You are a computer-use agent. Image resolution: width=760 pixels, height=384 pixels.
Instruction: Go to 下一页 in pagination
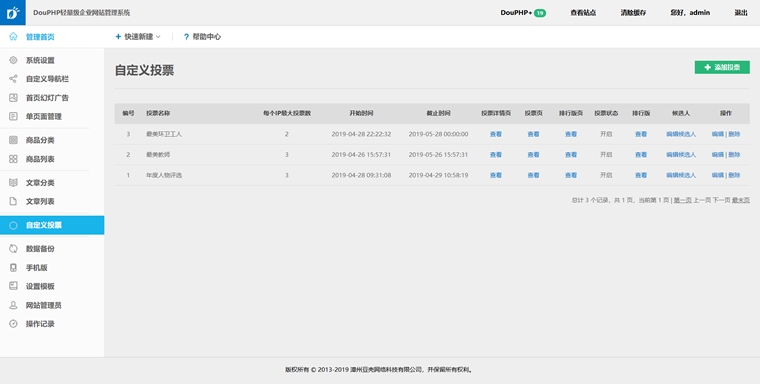[x=721, y=200]
